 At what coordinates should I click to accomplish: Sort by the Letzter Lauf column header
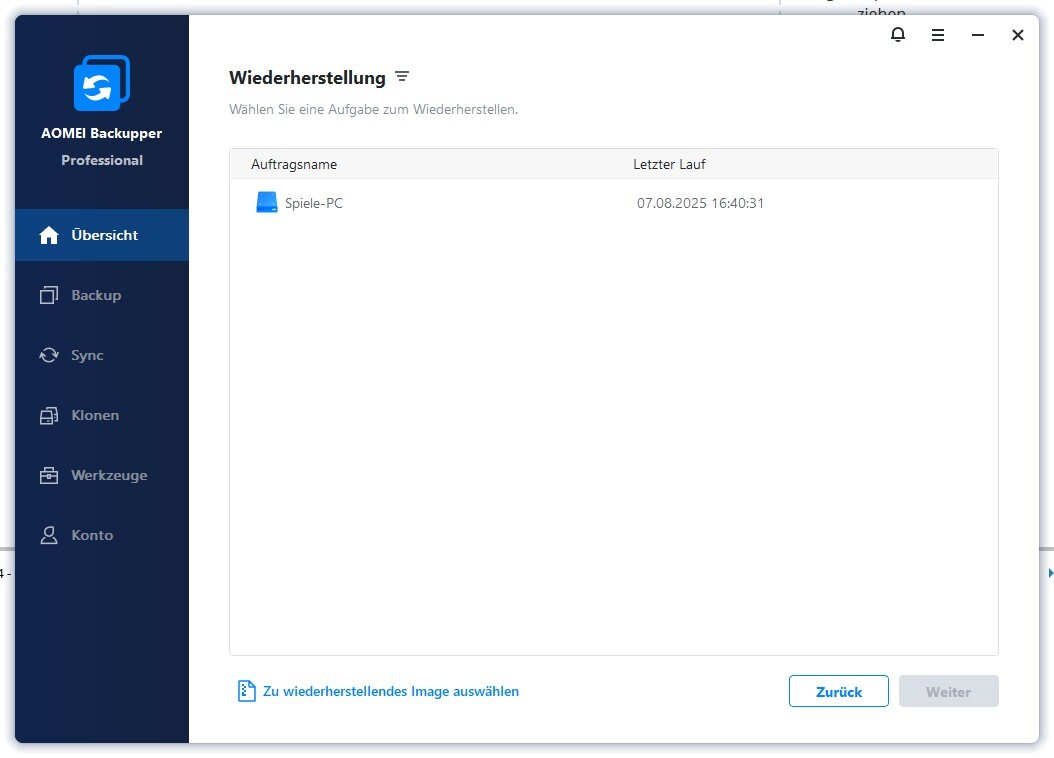669,164
